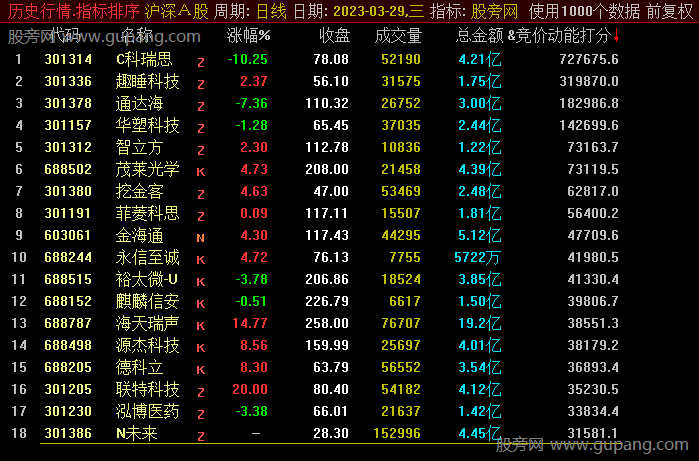Viewport: 699px width, 461px height.
Task: Click period value 日线 in header
Action: 272,11
